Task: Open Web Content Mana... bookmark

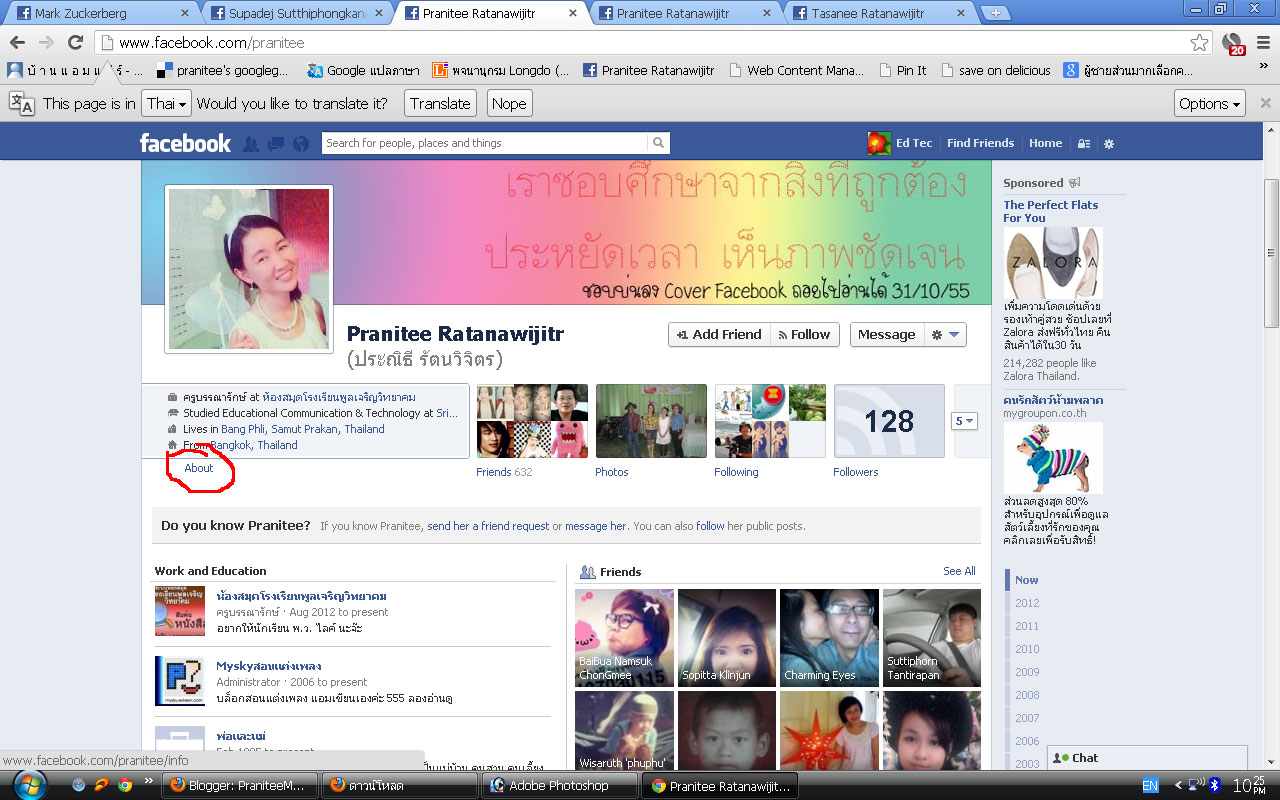Action: 797,71
